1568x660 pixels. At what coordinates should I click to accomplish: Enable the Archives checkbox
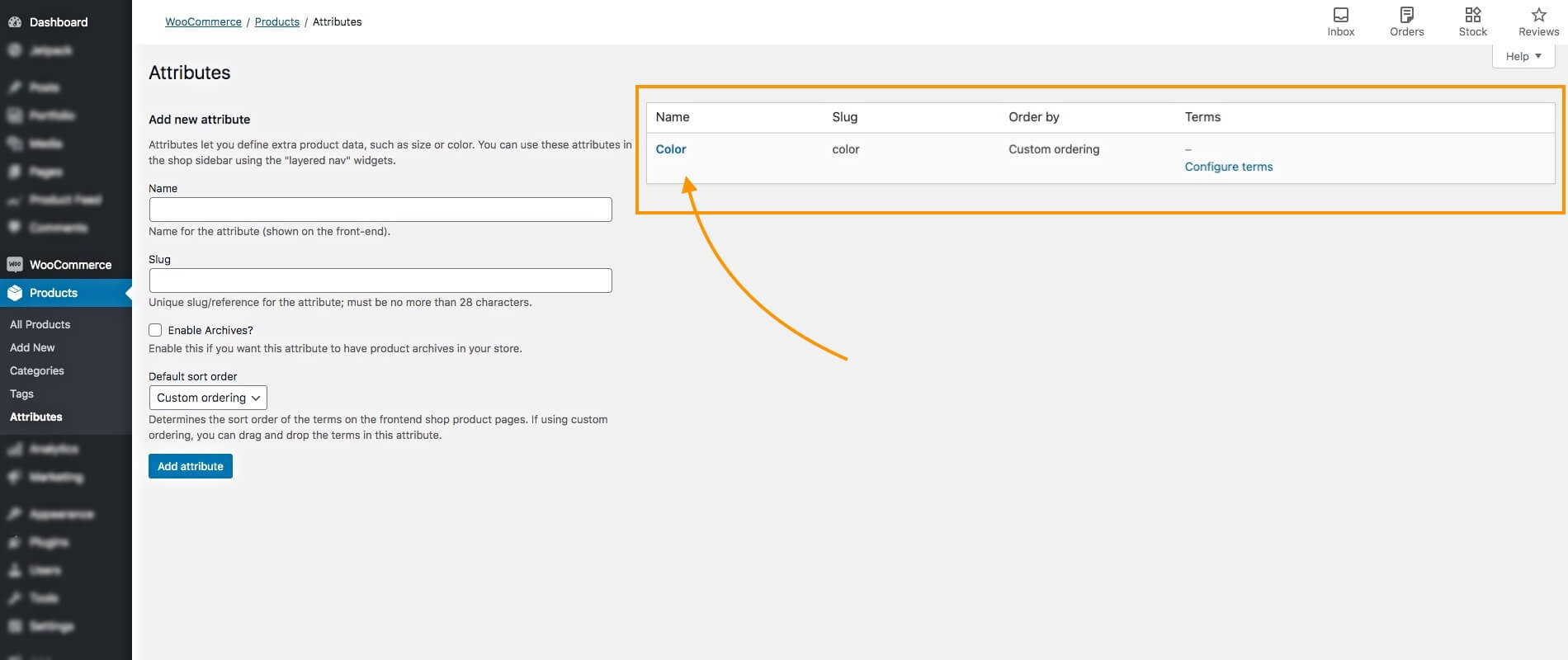click(x=155, y=330)
